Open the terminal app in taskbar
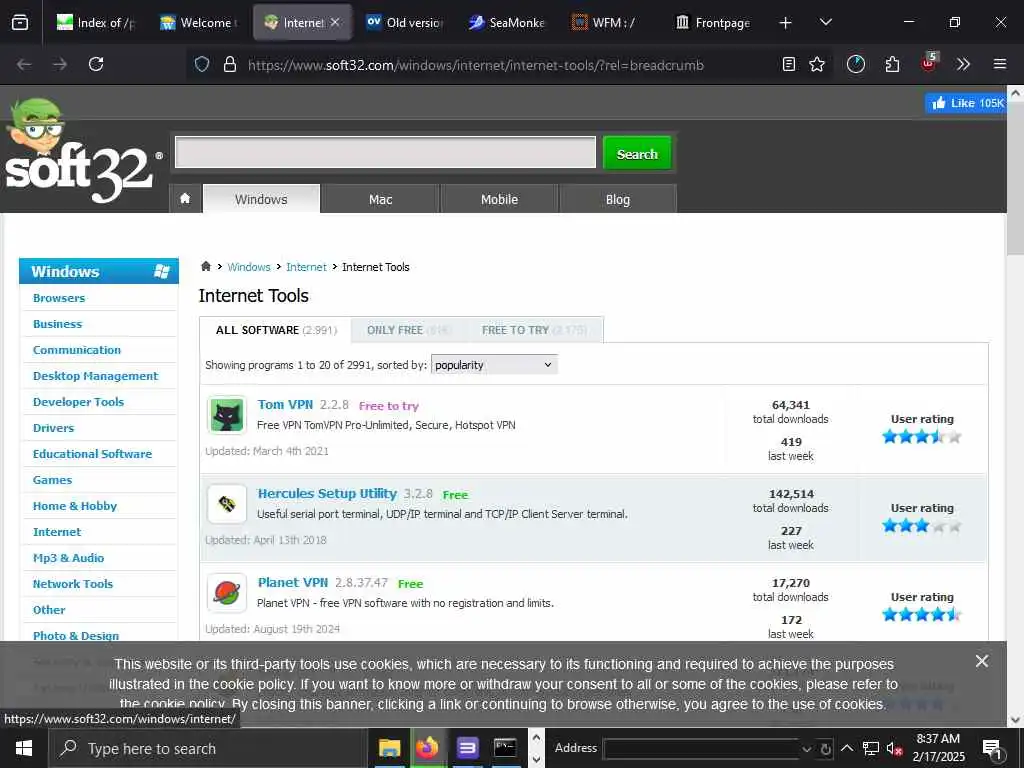The height and width of the screenshot is (768, 1024). point(505,748)
